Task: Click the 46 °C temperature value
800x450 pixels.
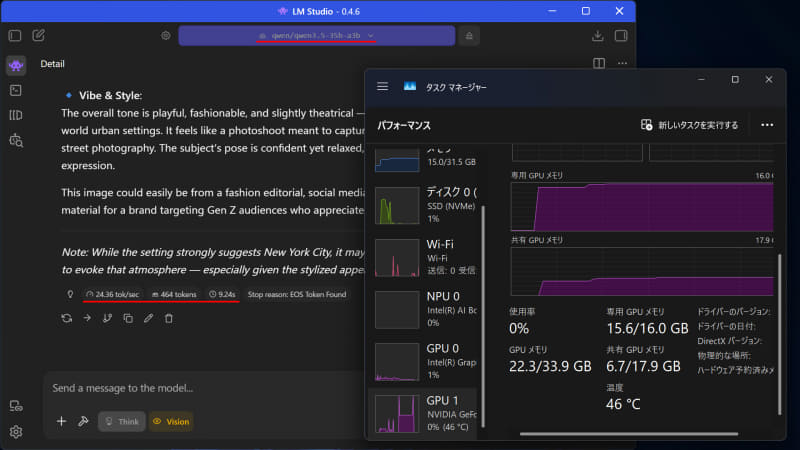Action: (623, 404)
